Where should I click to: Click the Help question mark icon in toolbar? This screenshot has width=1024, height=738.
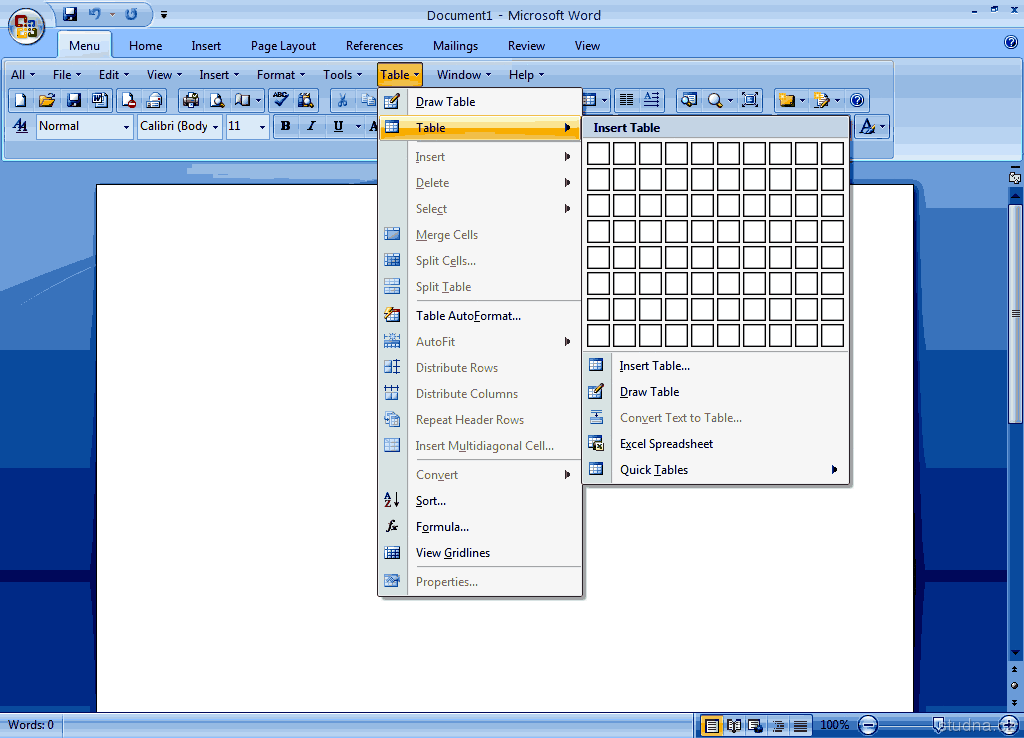pyautogui.click(x=857, y=100)
